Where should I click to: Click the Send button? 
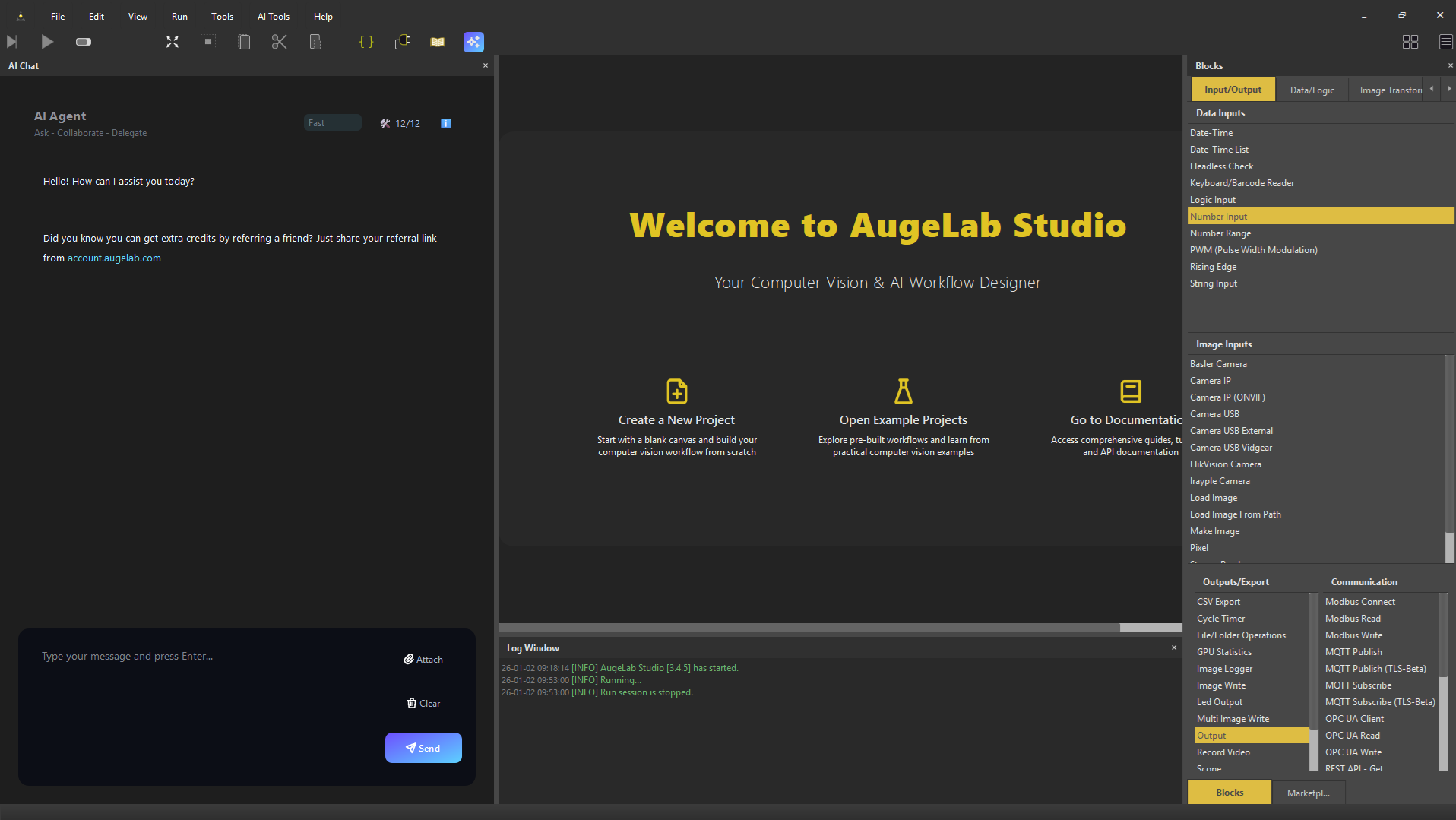tap(423, 748)
